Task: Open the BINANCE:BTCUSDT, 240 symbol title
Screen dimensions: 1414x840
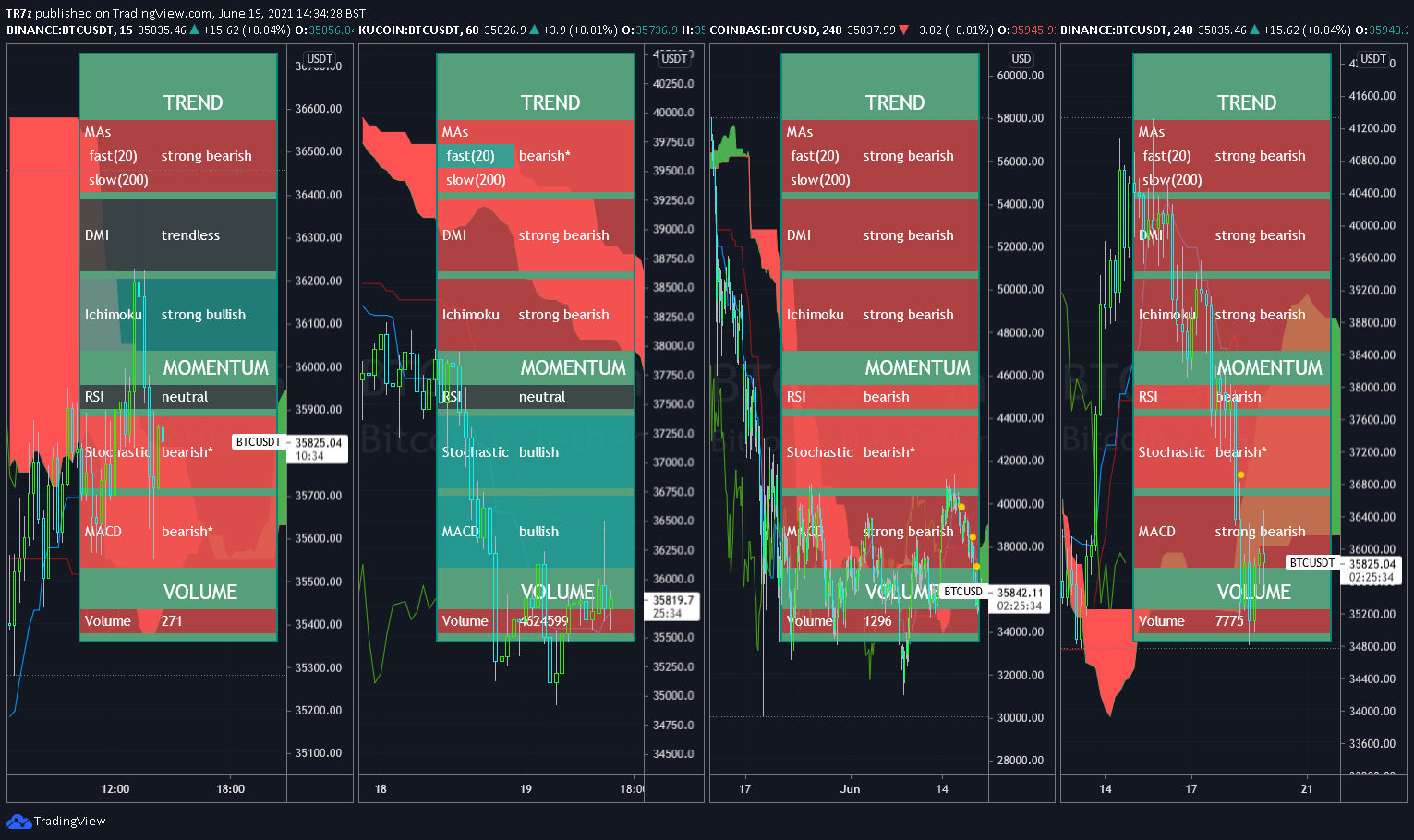Action: click(1126, 30)
